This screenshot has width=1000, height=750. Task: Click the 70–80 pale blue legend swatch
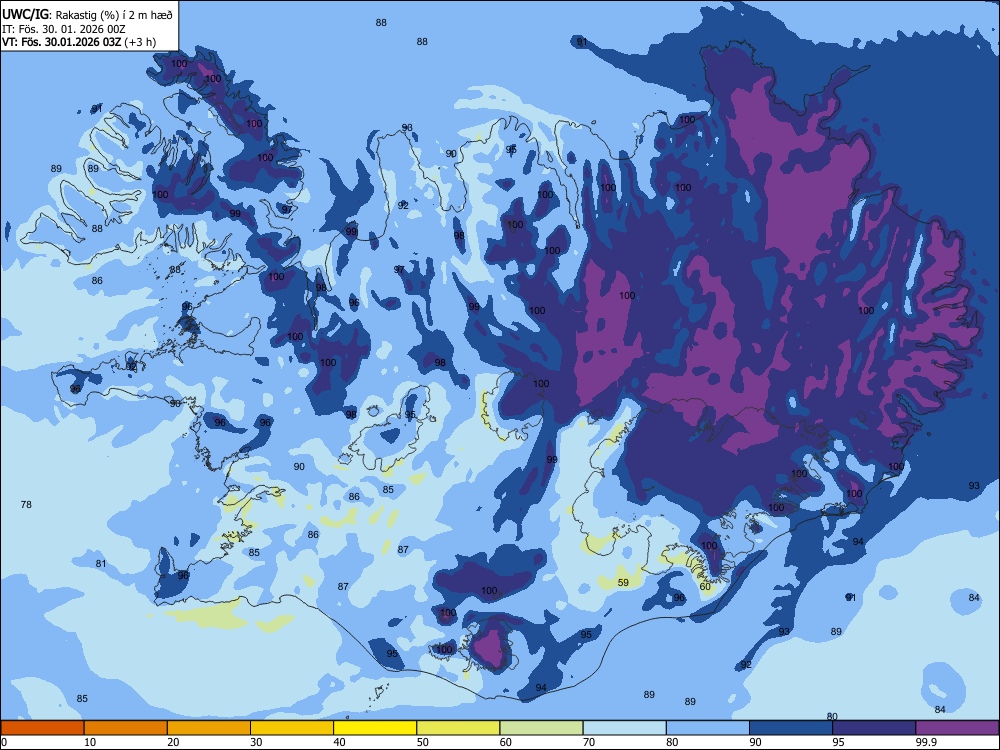(x=624, y=728)
